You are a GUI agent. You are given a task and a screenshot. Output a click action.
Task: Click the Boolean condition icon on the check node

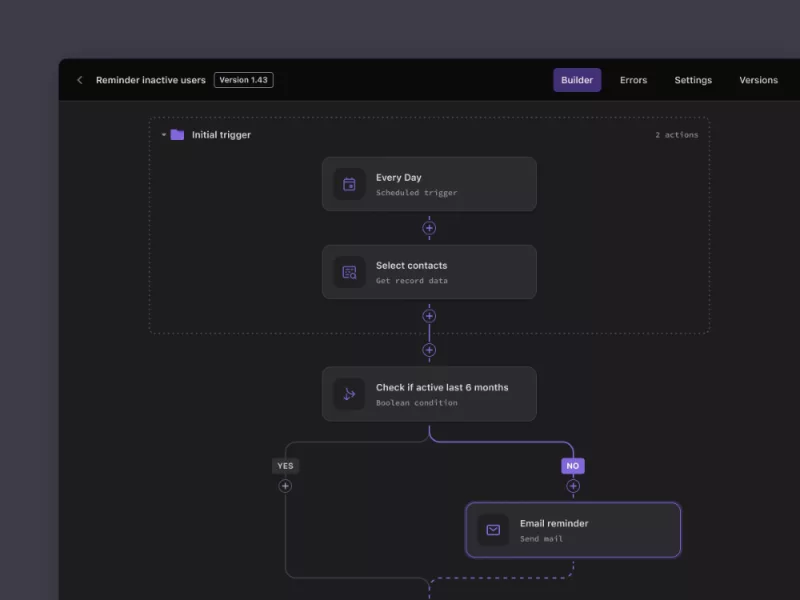click(x=348, y=394)
